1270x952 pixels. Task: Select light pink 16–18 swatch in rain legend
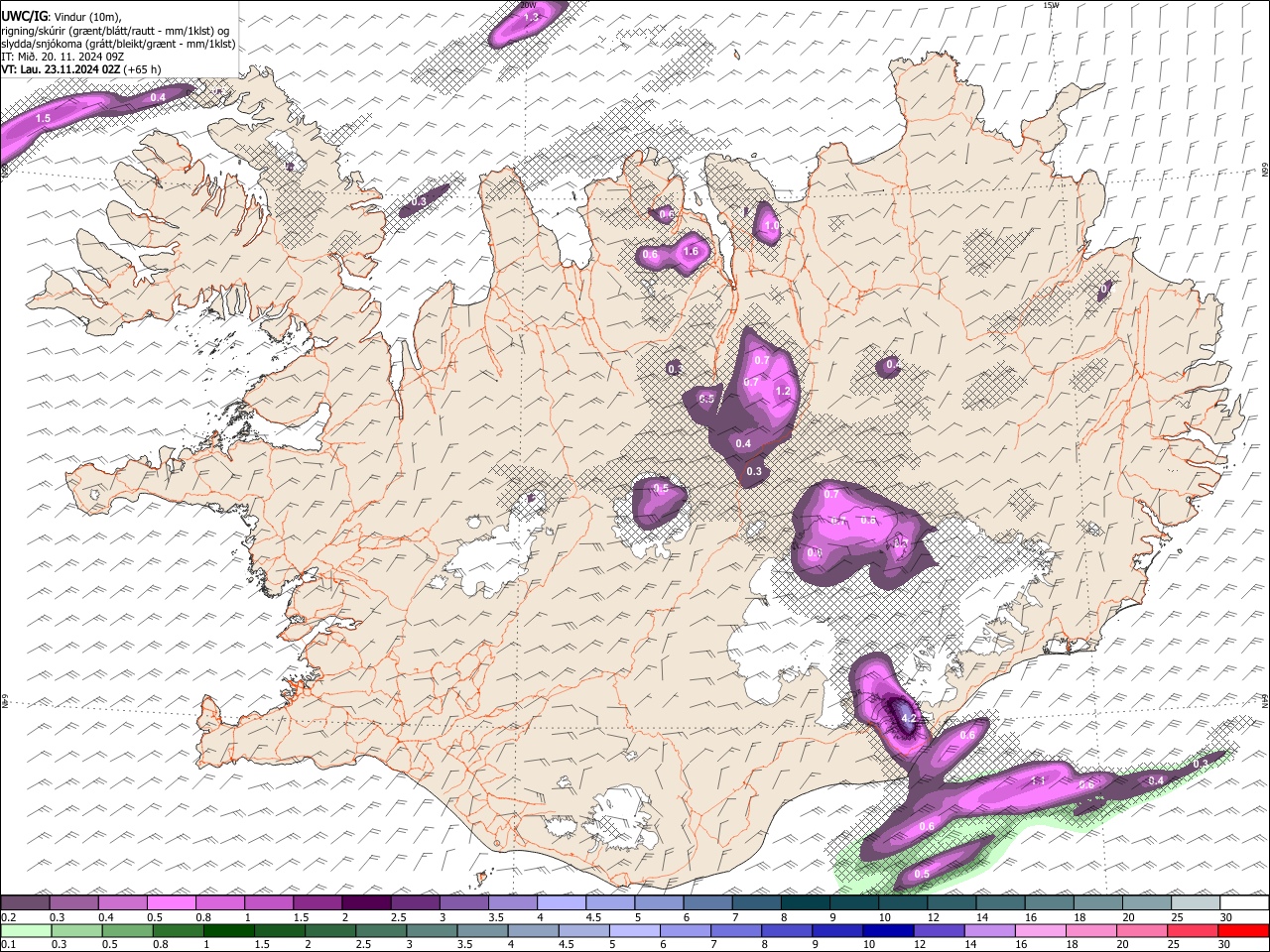[x=1040, y=930]
